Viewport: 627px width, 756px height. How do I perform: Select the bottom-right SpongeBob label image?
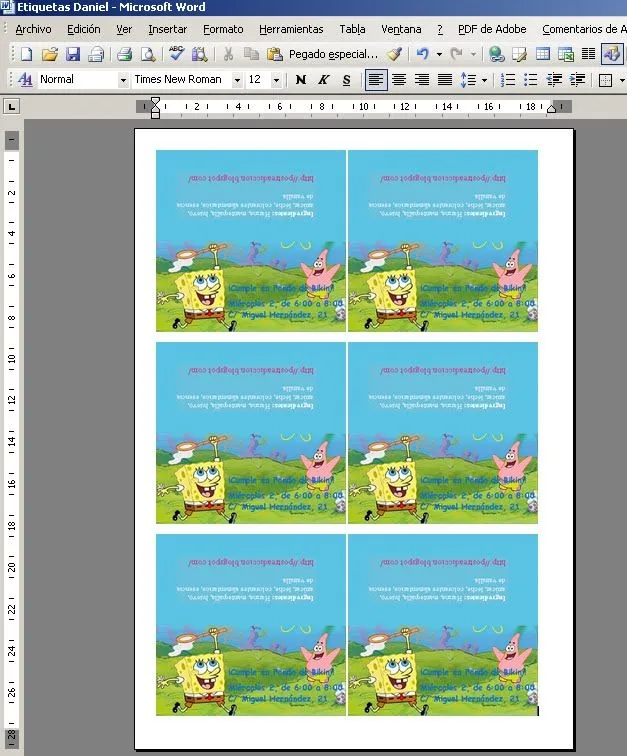[x=443, y=624]
